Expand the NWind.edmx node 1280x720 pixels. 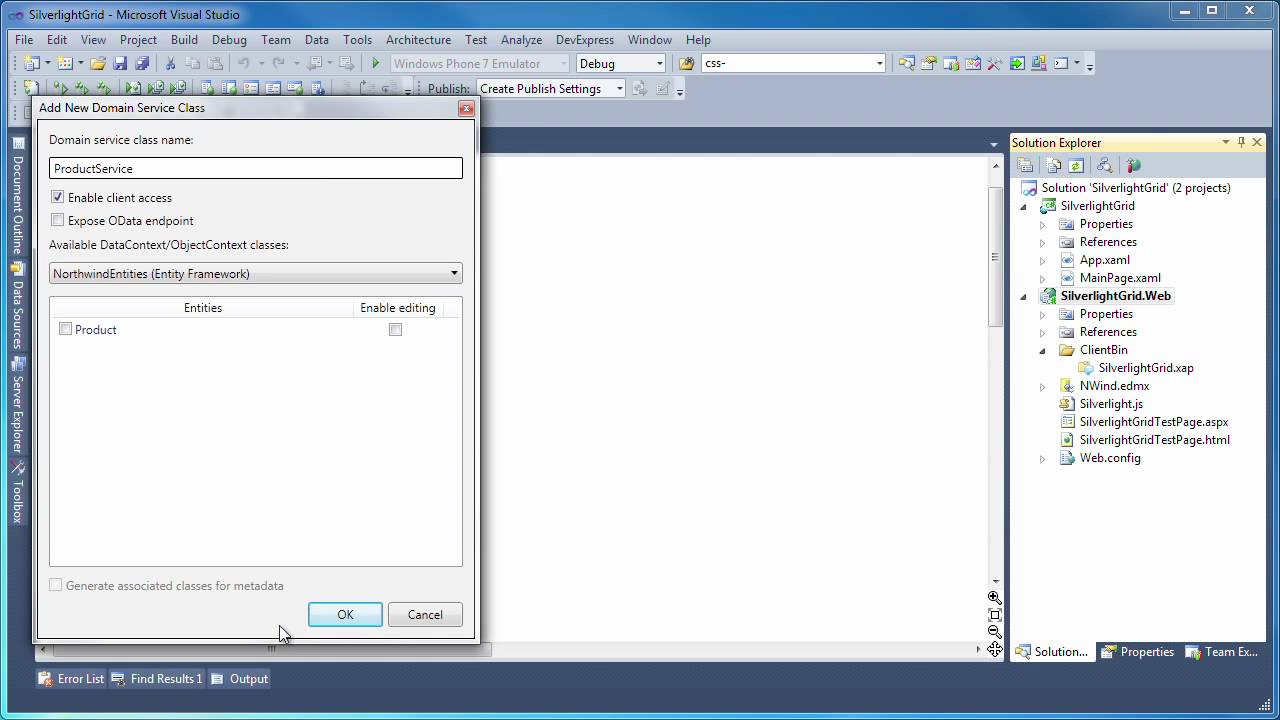[1042, 386]
